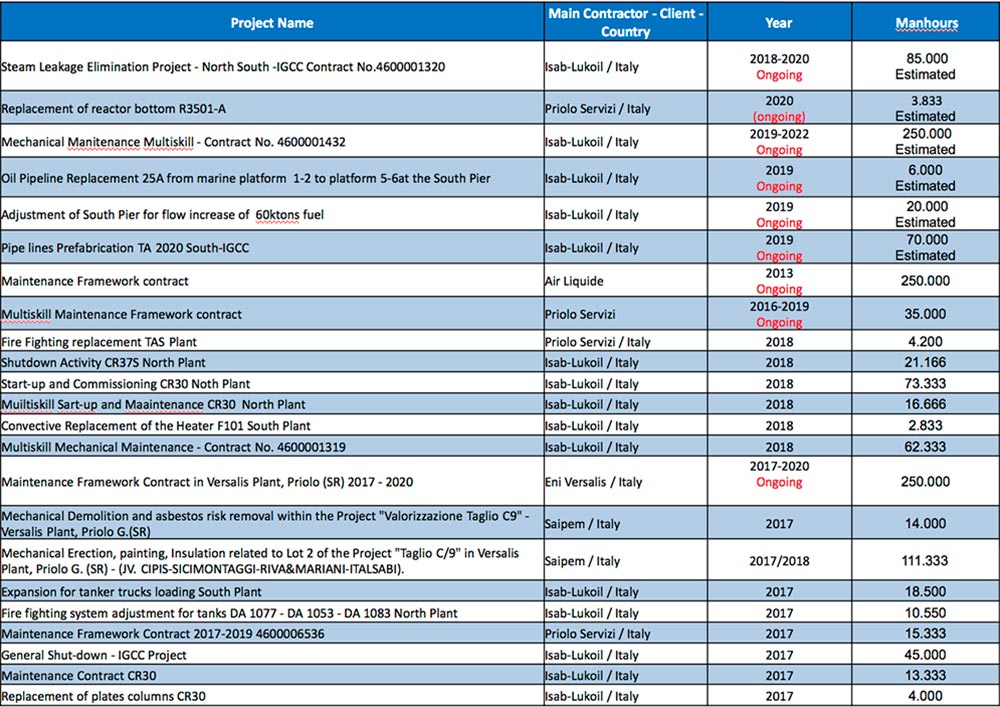The image size is (1000, 707).
Task: Select 'Start-up and Commissioning CR30' cell
Action: point(272,383)
